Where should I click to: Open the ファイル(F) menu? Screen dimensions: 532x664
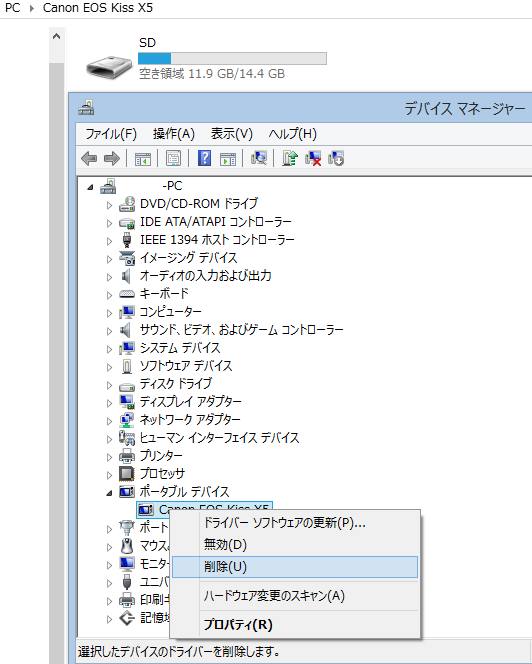click(x=111, y=134)
